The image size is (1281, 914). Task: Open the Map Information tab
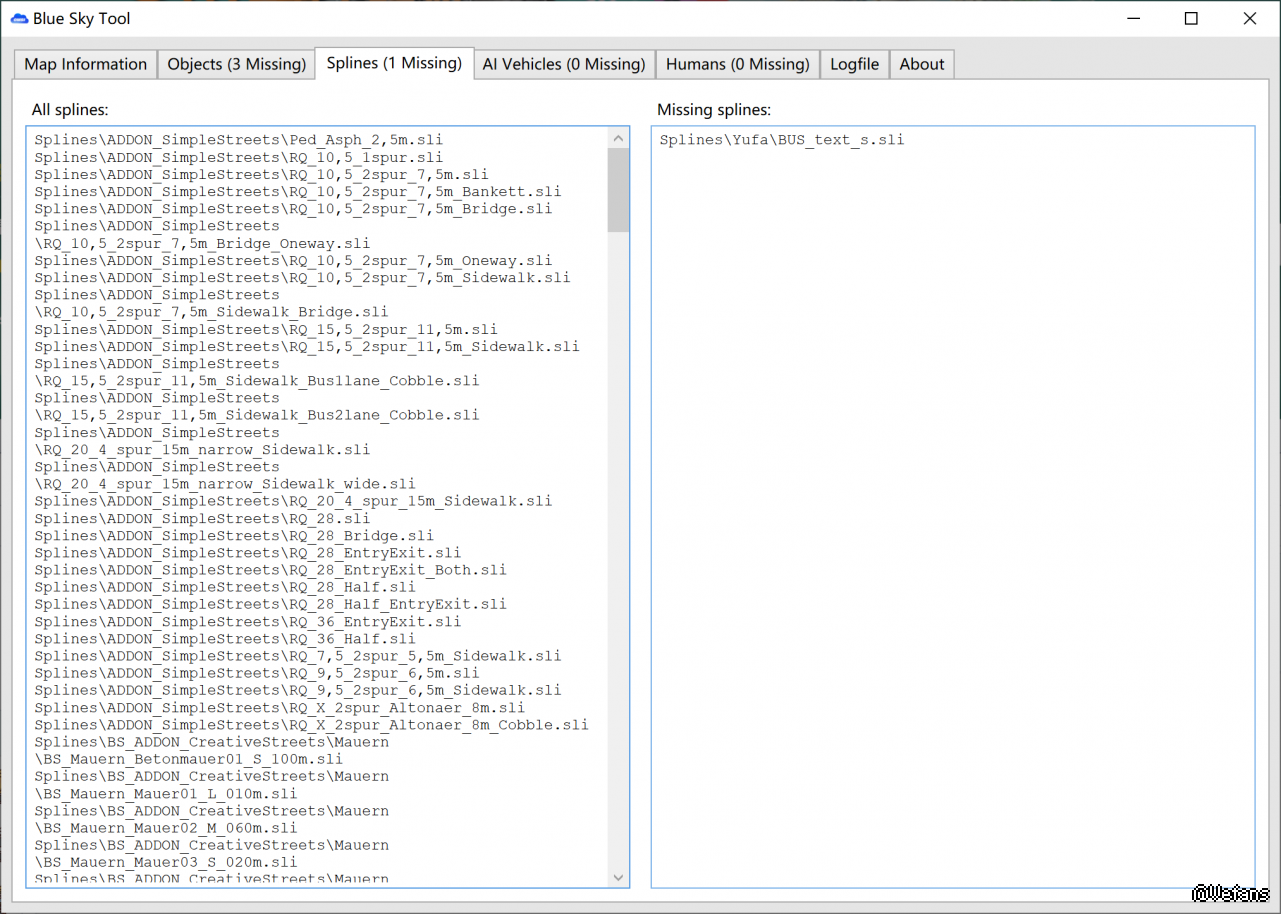[x=86, y=64]
